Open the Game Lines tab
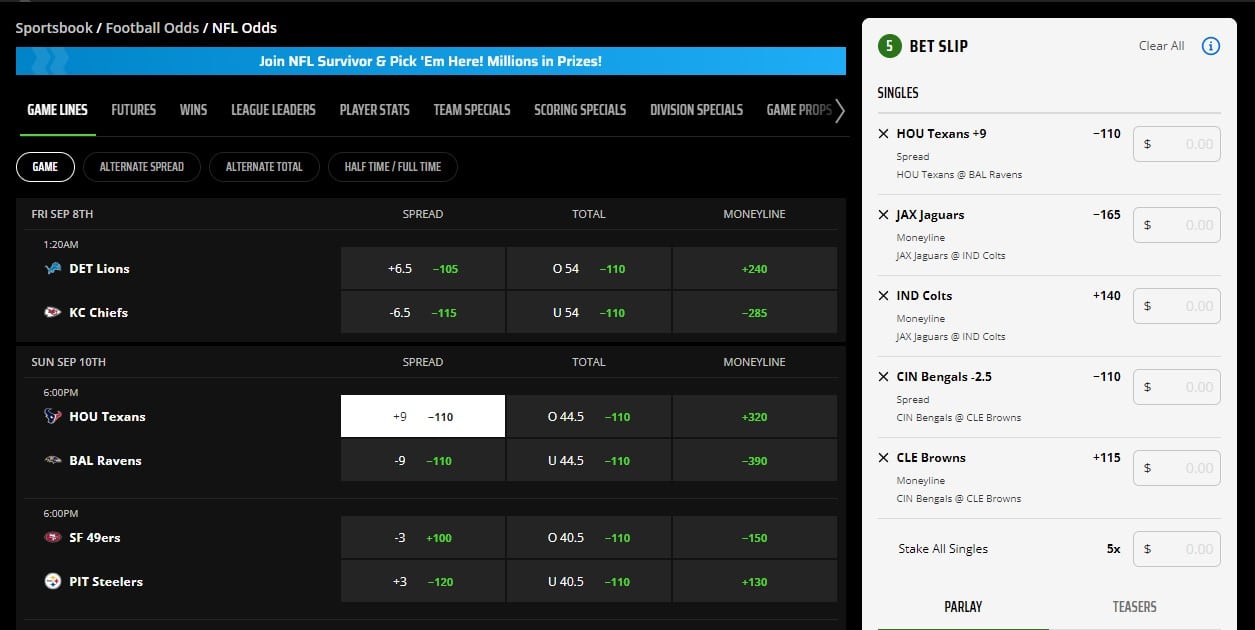The image size is (1255, 630). (x=57, y=110)
